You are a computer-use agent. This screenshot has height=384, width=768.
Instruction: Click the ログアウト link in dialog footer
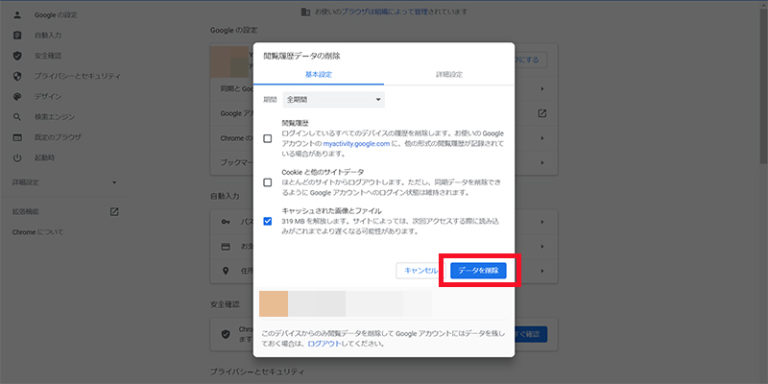(x=324, y=344)
